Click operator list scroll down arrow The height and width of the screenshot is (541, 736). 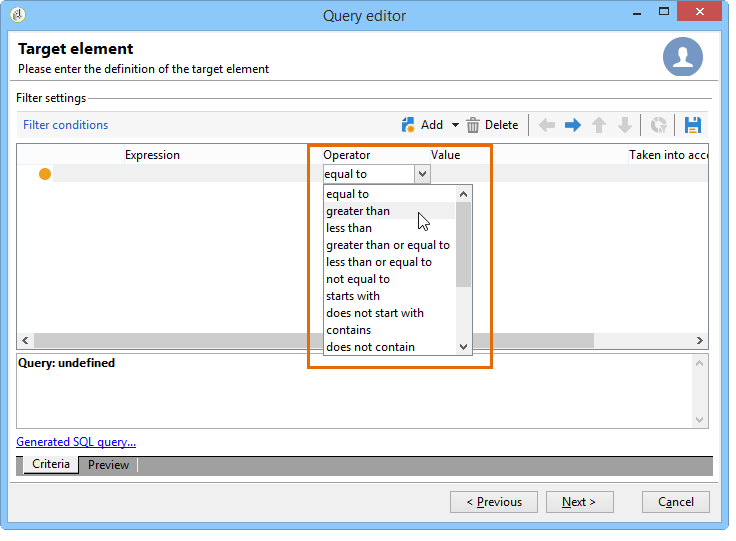tap(463, 347)
